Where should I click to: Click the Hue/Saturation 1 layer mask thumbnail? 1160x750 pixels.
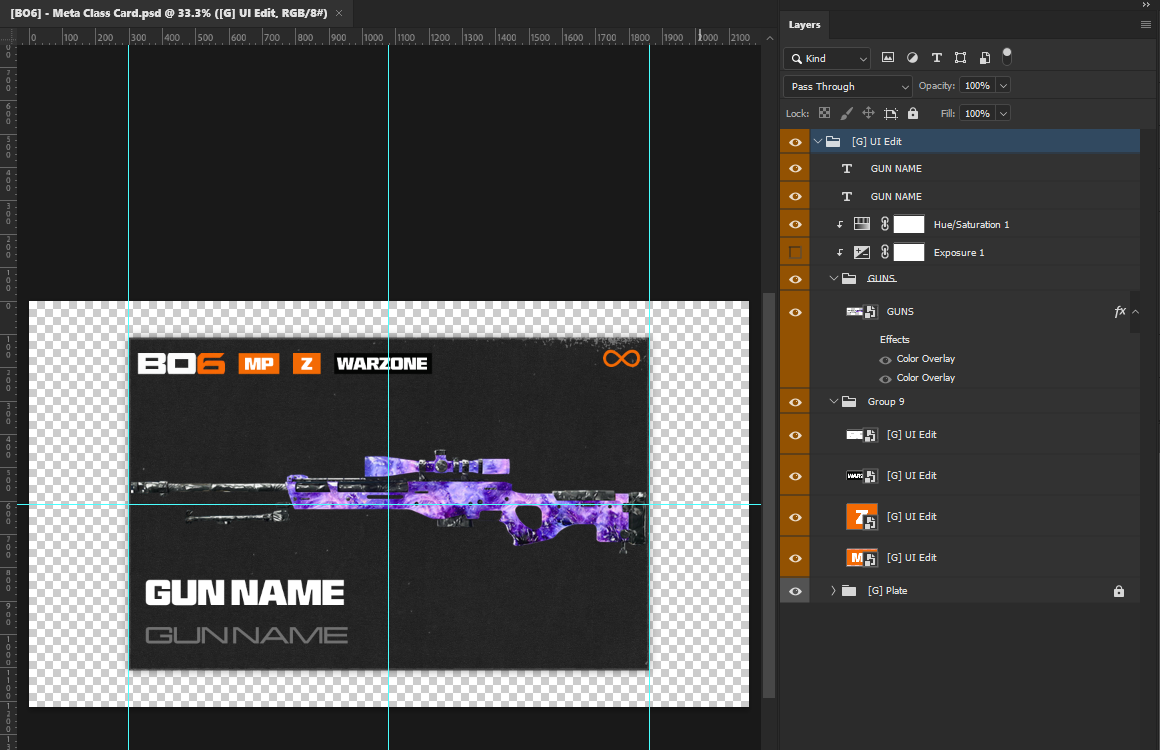tap(908, 225)
